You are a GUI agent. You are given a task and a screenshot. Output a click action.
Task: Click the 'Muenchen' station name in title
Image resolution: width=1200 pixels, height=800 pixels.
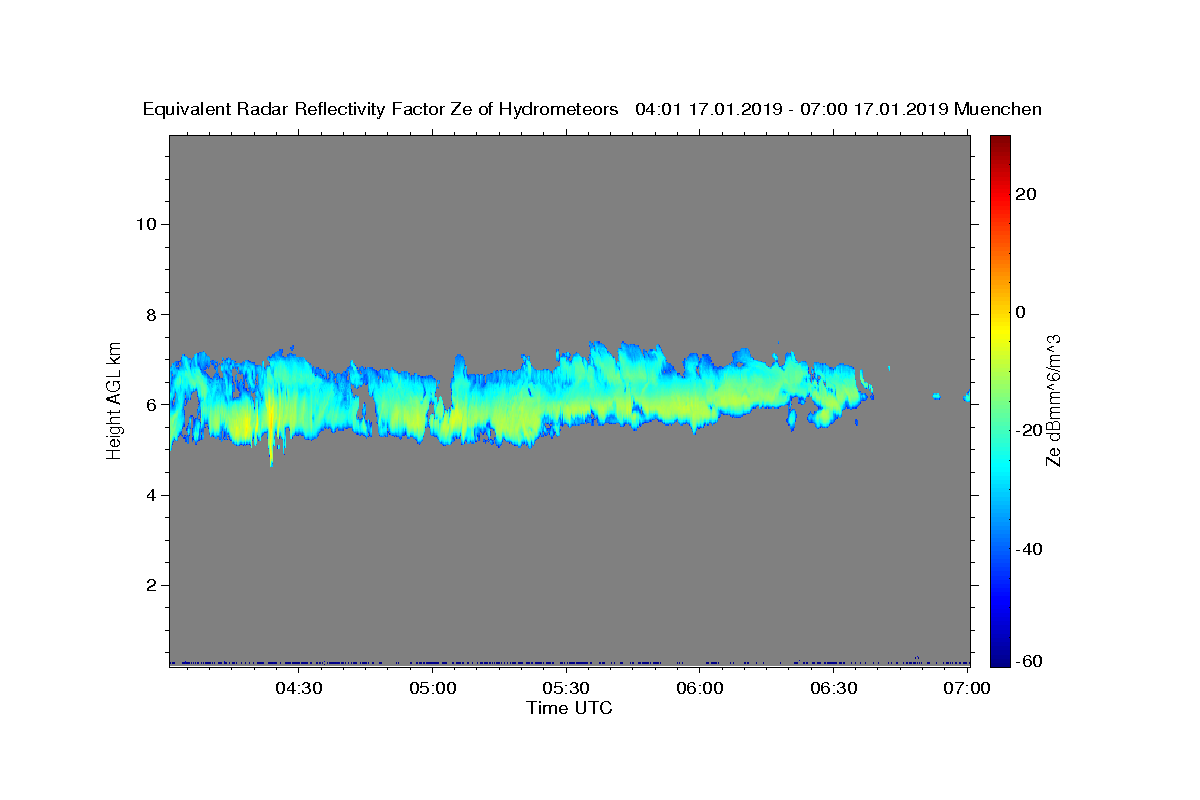point(998,109)
